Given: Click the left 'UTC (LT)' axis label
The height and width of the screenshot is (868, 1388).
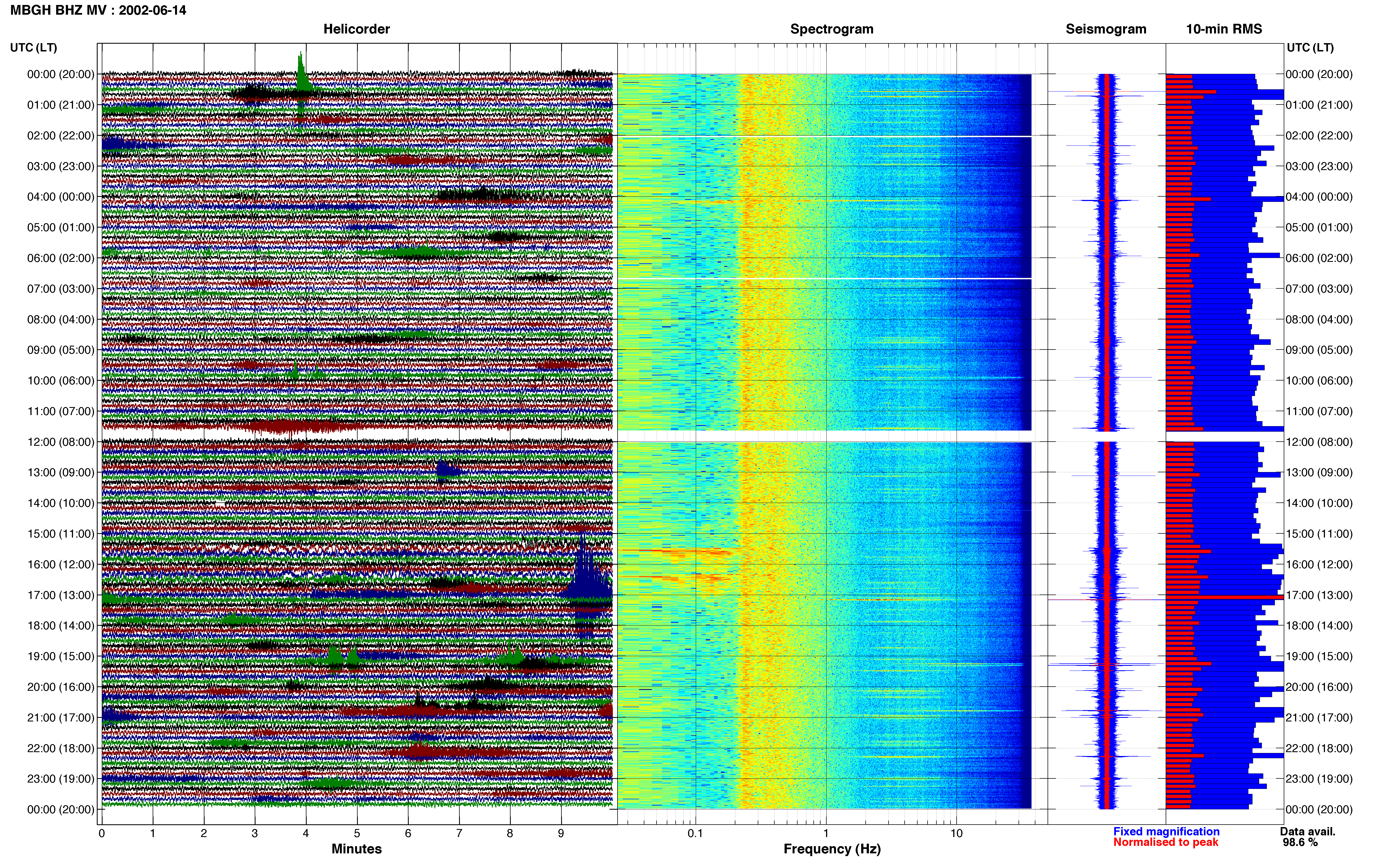Looking at the screenshot, I should 33,47.
